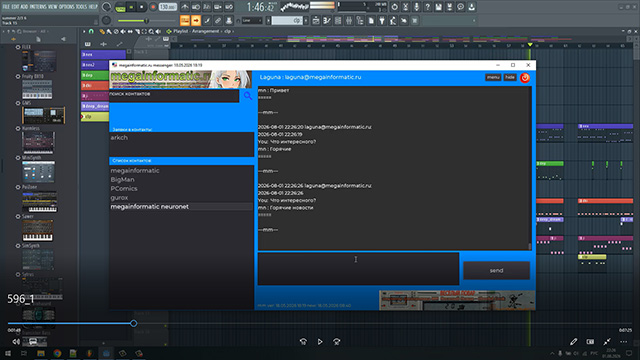
Task: Toggle the playlist magnet snap icon
Action: coord(91,31)
